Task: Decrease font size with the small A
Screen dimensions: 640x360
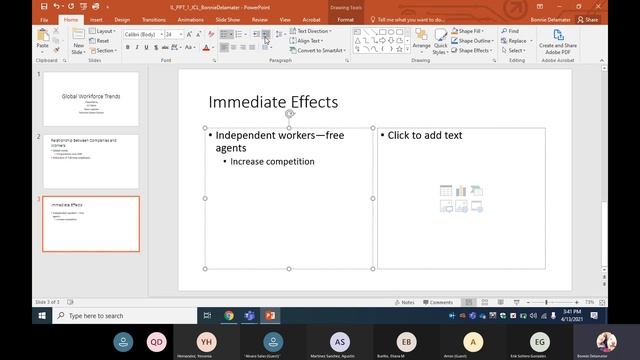Action: 198,35
